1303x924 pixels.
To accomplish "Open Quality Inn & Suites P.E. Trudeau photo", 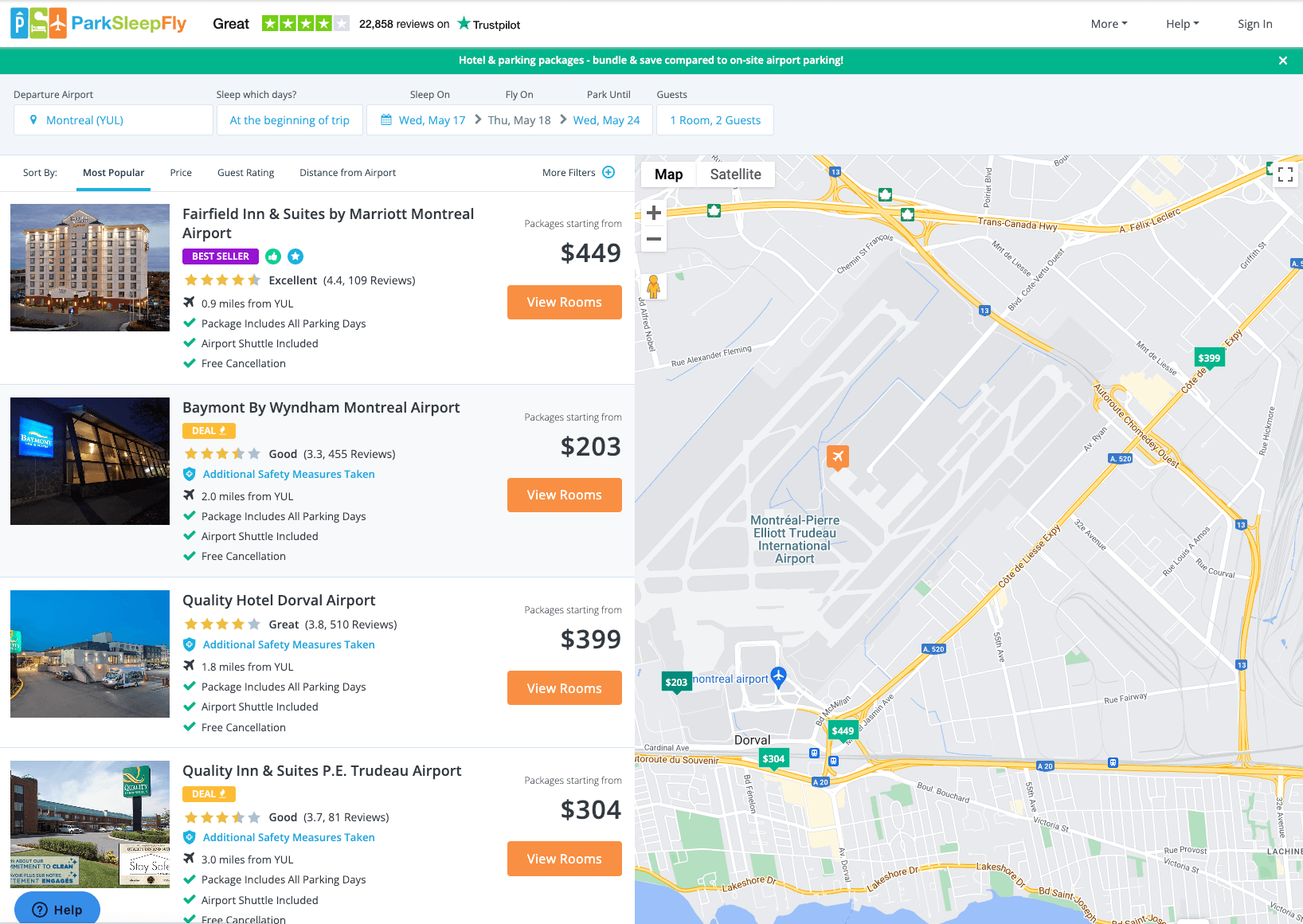I will pyautogui.click(x=90, y=824).
